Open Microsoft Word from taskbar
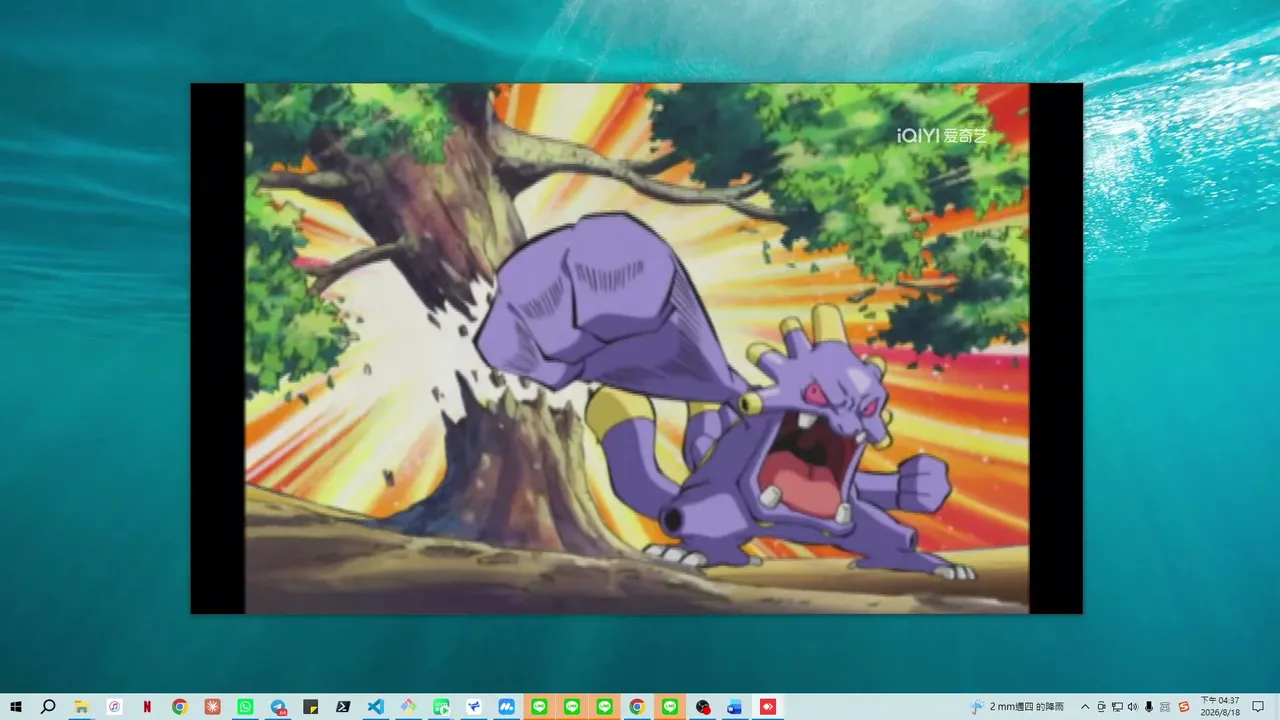 click(x=734, y=706)
